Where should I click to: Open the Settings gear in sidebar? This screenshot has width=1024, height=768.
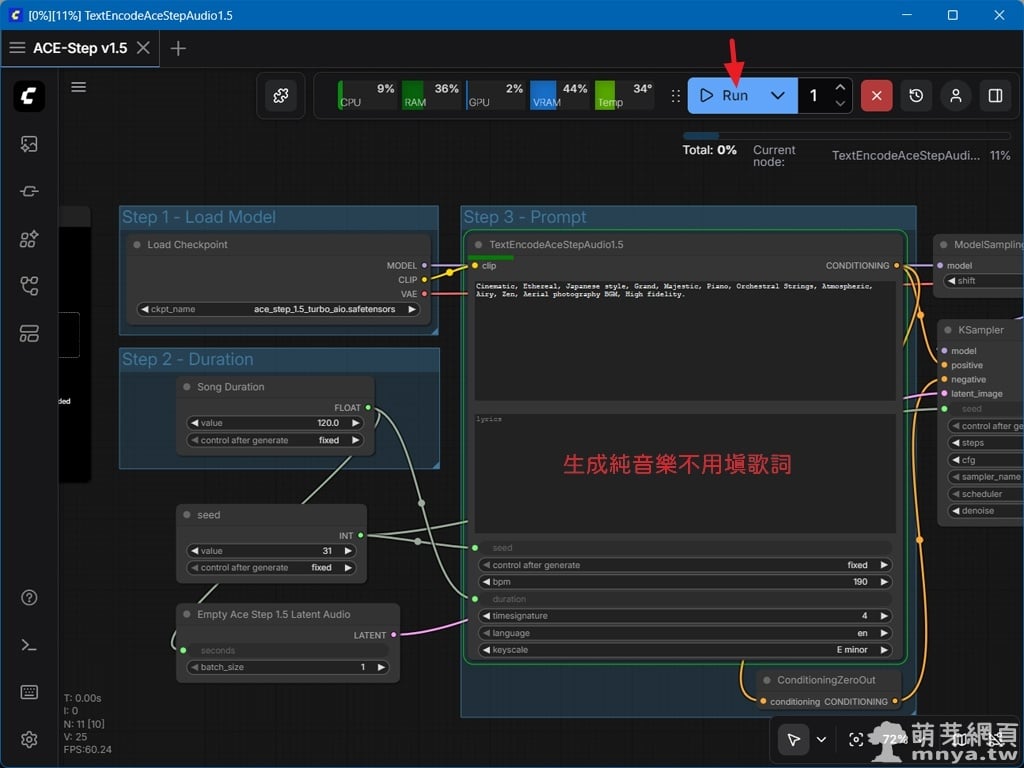tap(29, 740)
